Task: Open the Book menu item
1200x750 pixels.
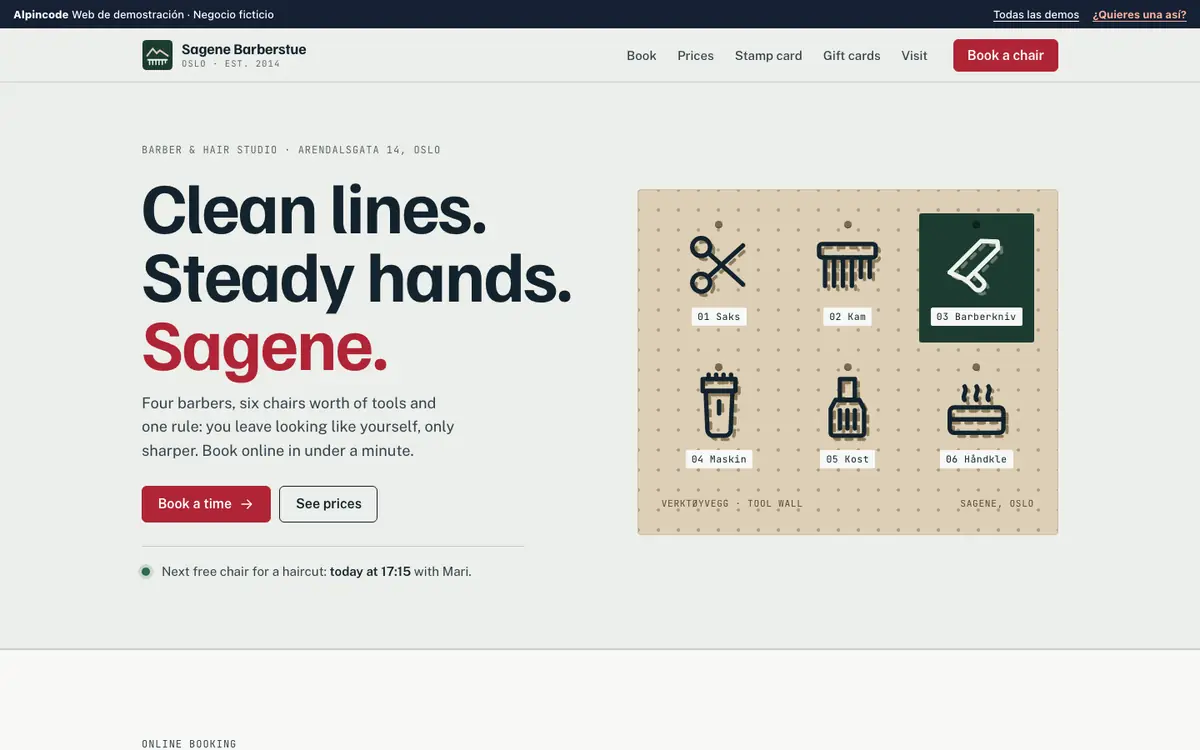Action: [x=641, y=56]
